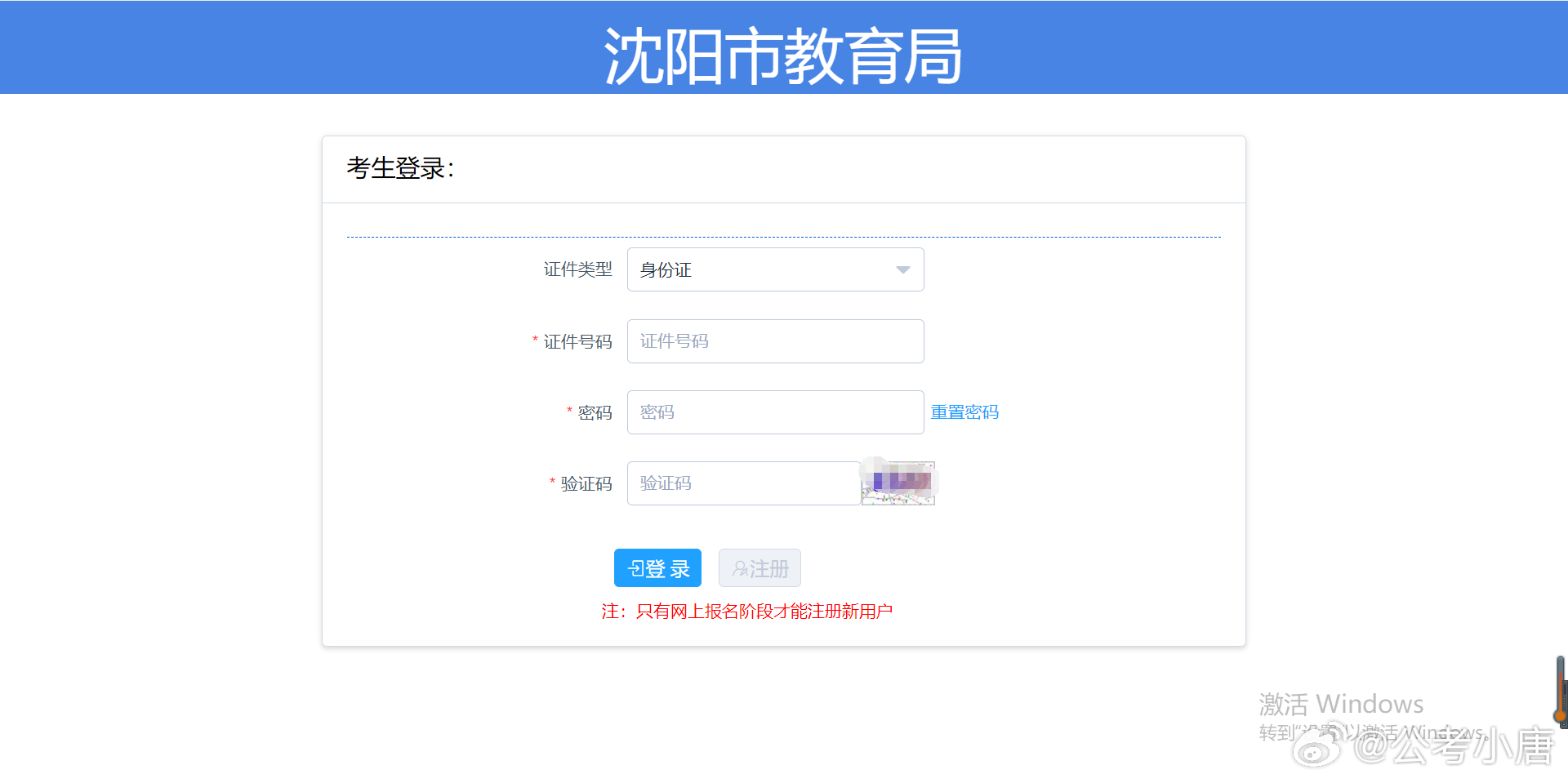The image size is (1568, 783).
Task: Click the 考生登录 heading text
Action: click(x=400, y=168)
